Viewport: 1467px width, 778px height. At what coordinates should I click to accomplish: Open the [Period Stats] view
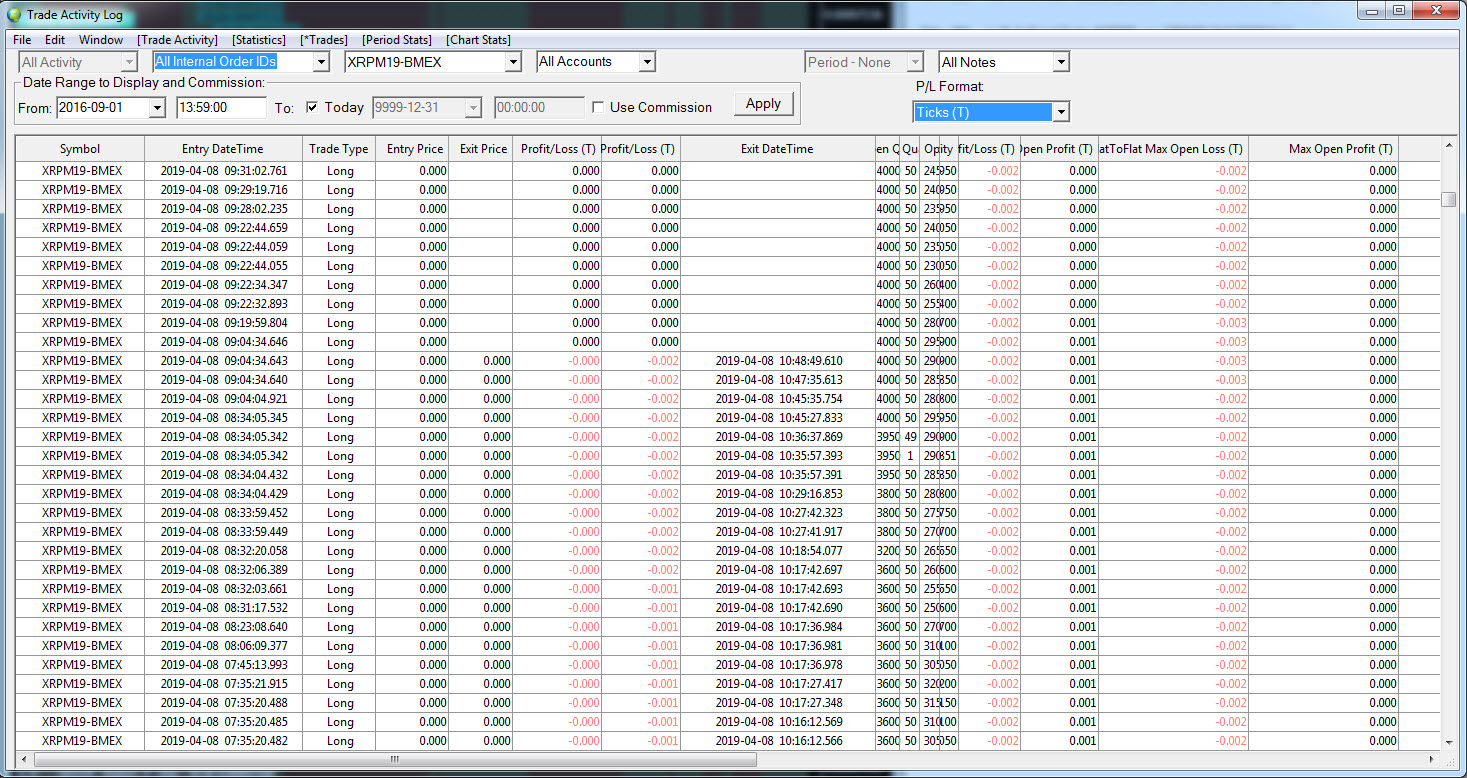(397, 40)
